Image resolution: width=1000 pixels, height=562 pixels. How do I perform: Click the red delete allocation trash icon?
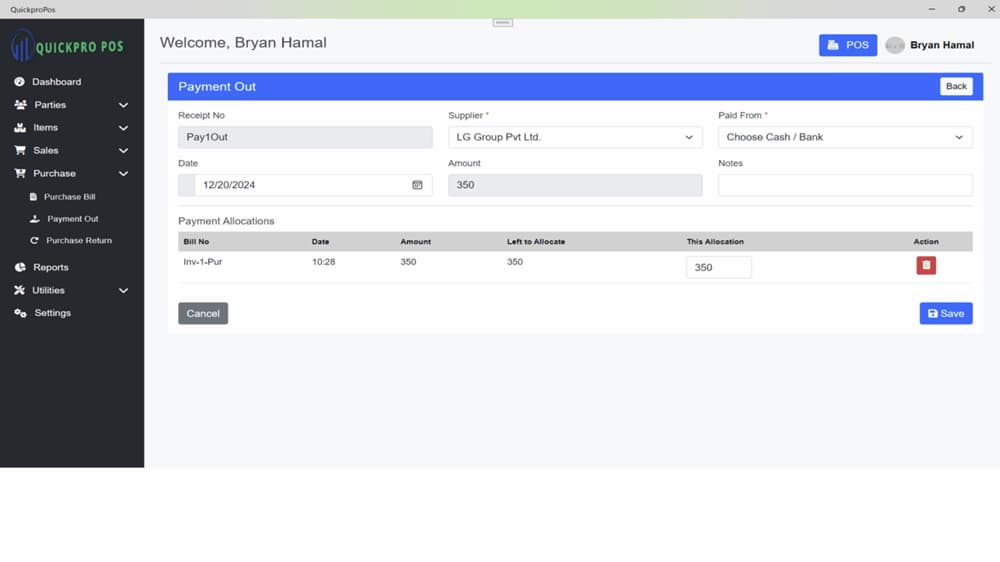click(x=926, y=265)
